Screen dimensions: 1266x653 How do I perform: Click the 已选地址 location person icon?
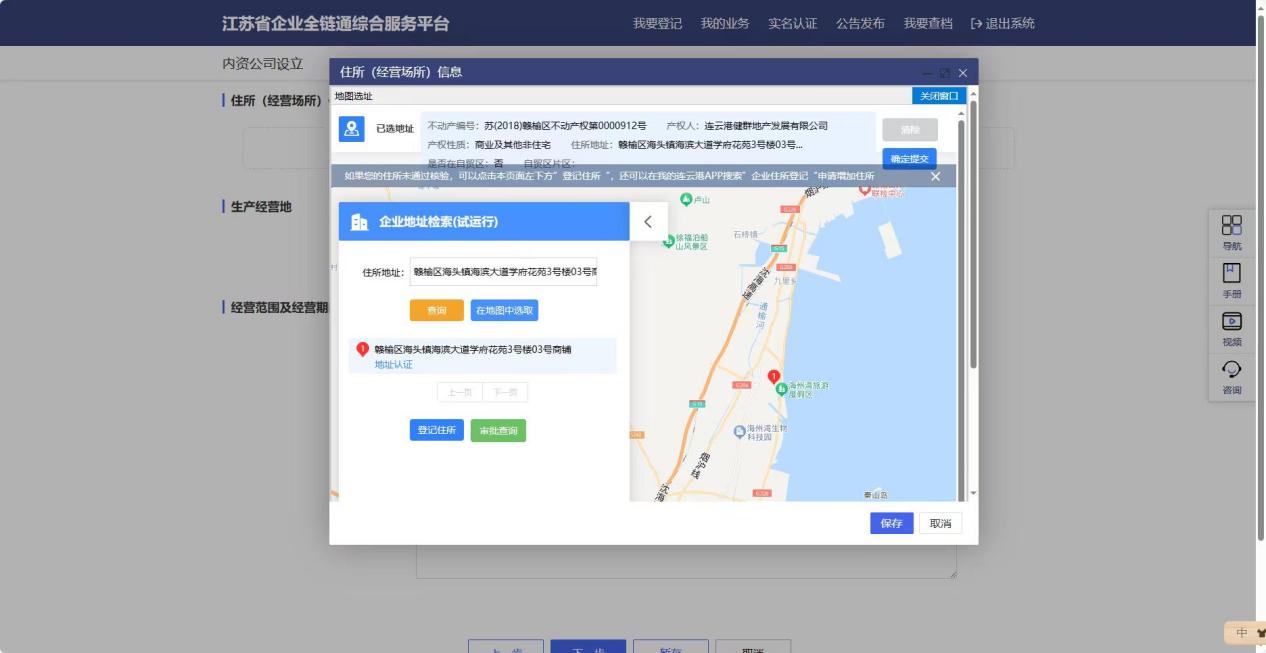[351, 129]
